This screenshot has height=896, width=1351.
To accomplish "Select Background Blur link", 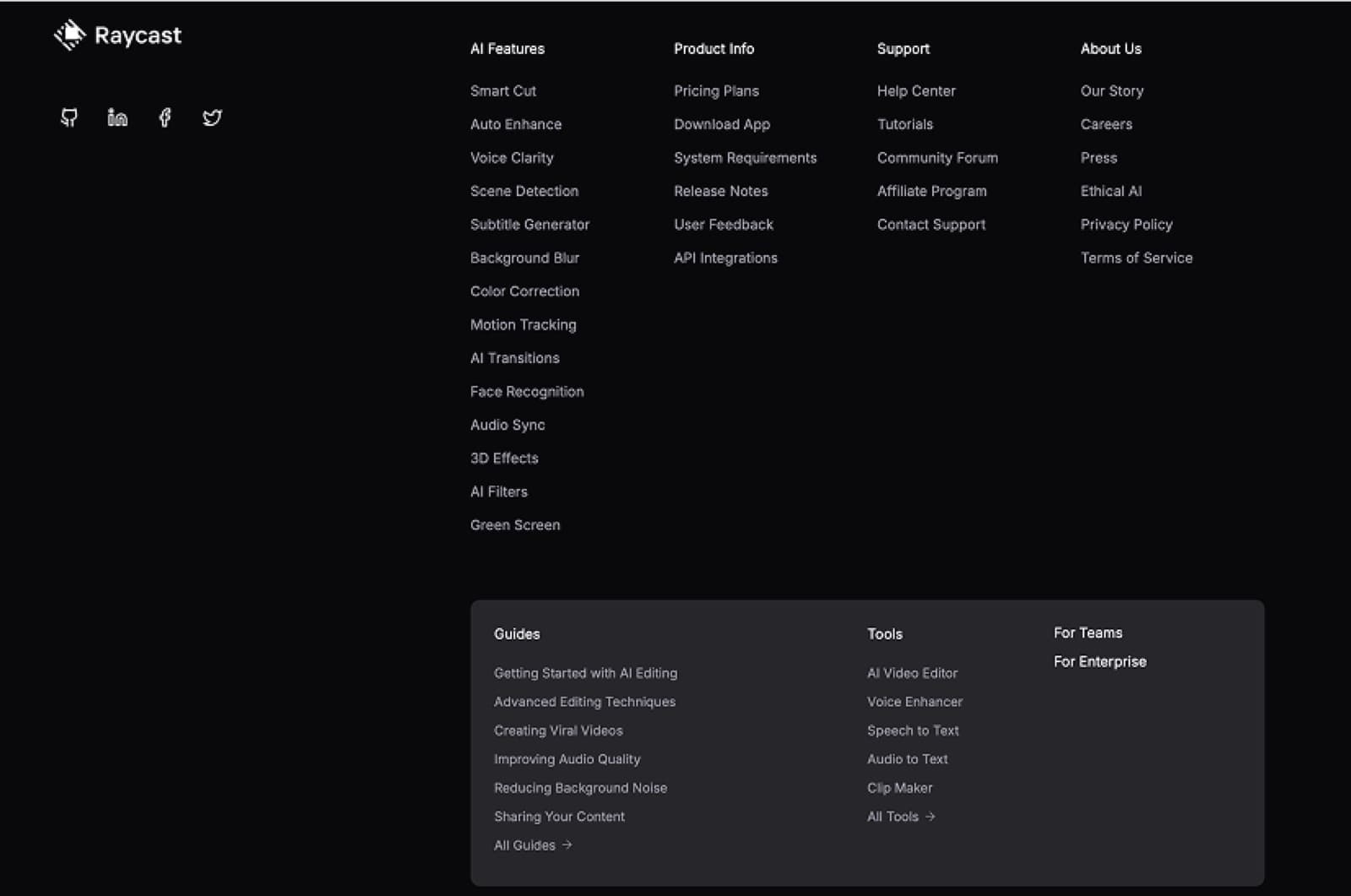I will coord(524,258).
